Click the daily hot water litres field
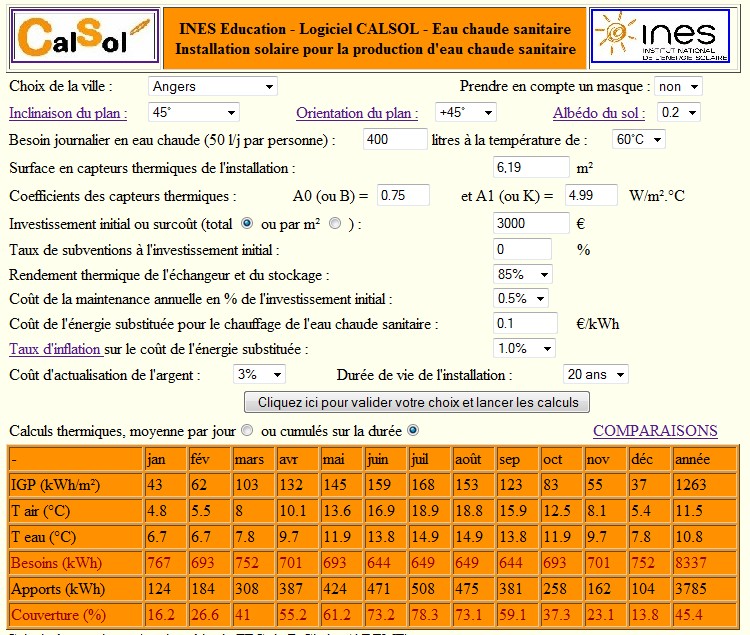 coord(395,140)
